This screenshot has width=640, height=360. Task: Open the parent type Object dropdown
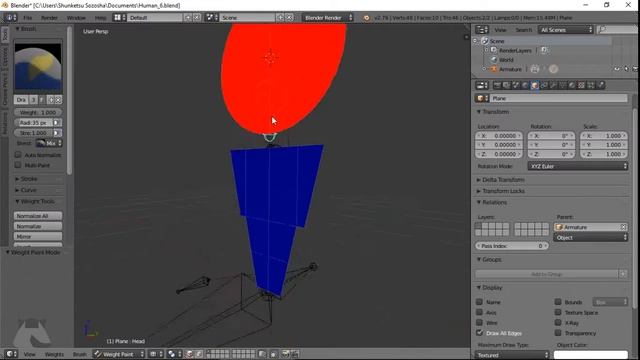coord(591,238)
